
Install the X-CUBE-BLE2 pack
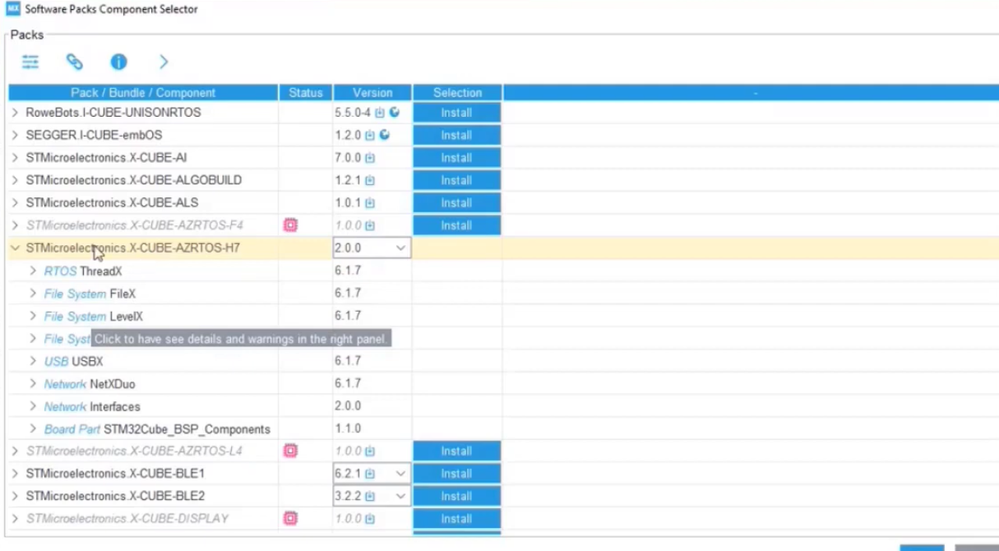coord(456,496)
